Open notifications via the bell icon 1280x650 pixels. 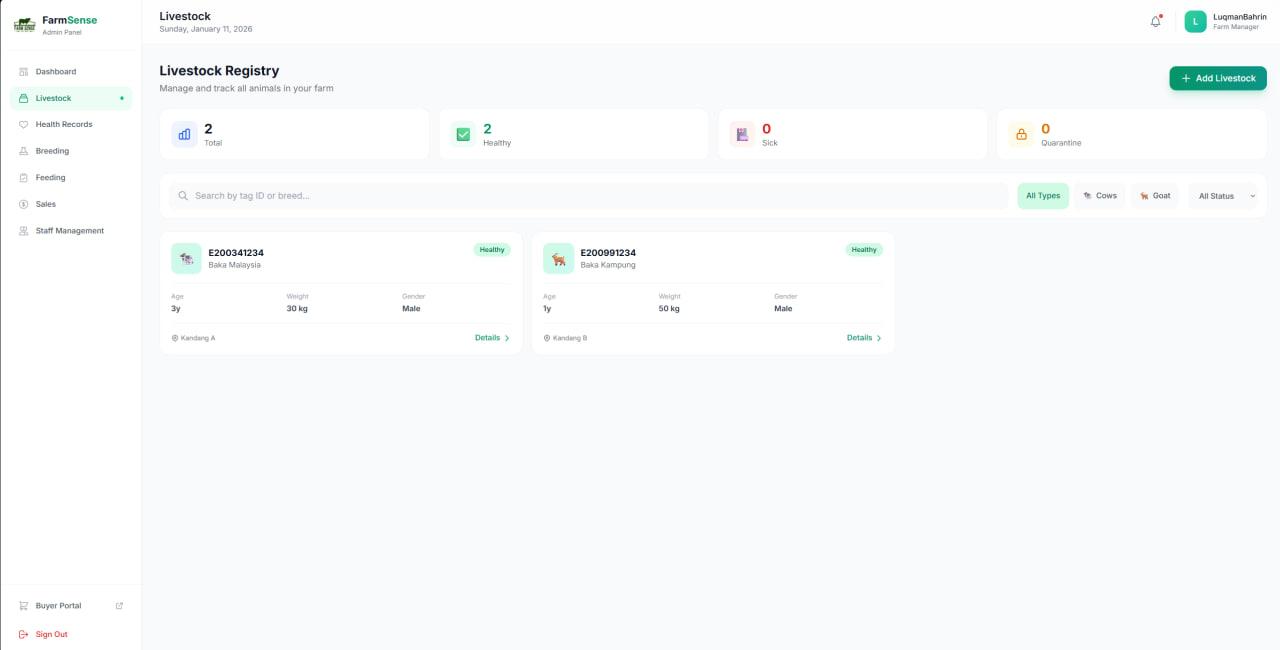coord(1155,21)
